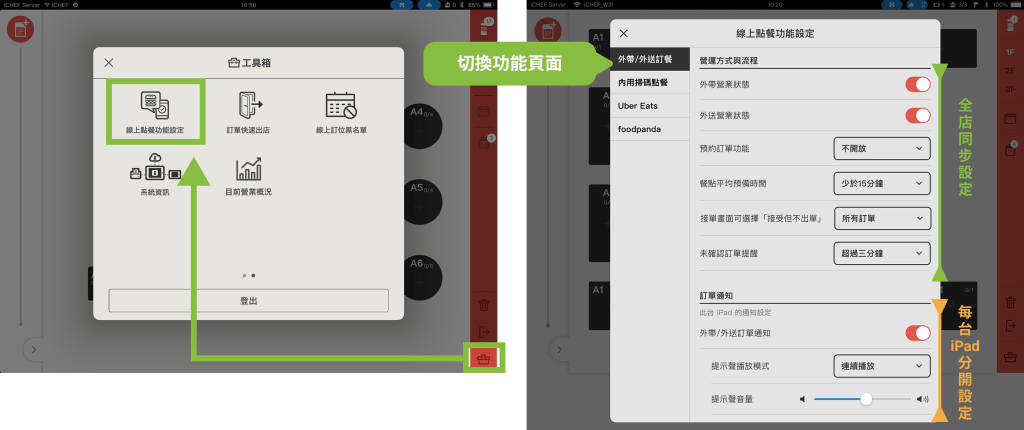
Task: Click the 登出 button
Action: [248, 300]
